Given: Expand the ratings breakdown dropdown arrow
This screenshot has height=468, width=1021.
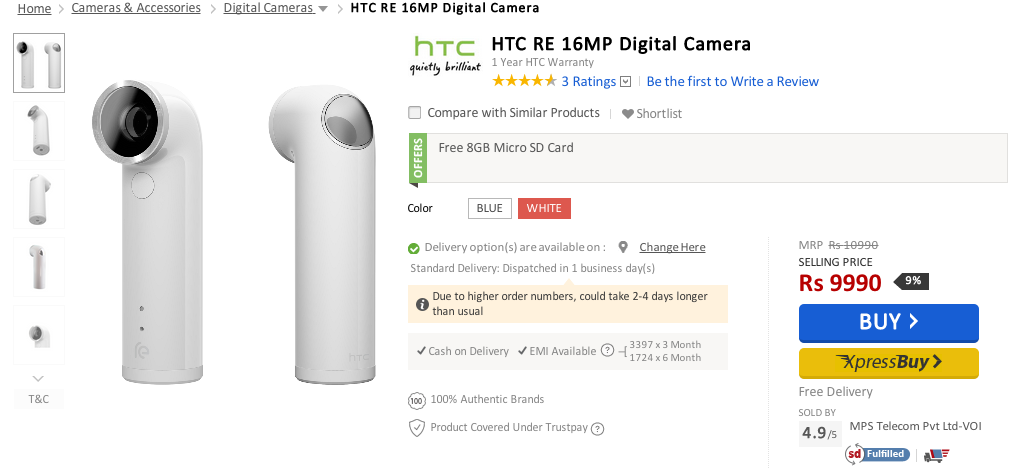Looking at the screenshot, I should [626, 82].
